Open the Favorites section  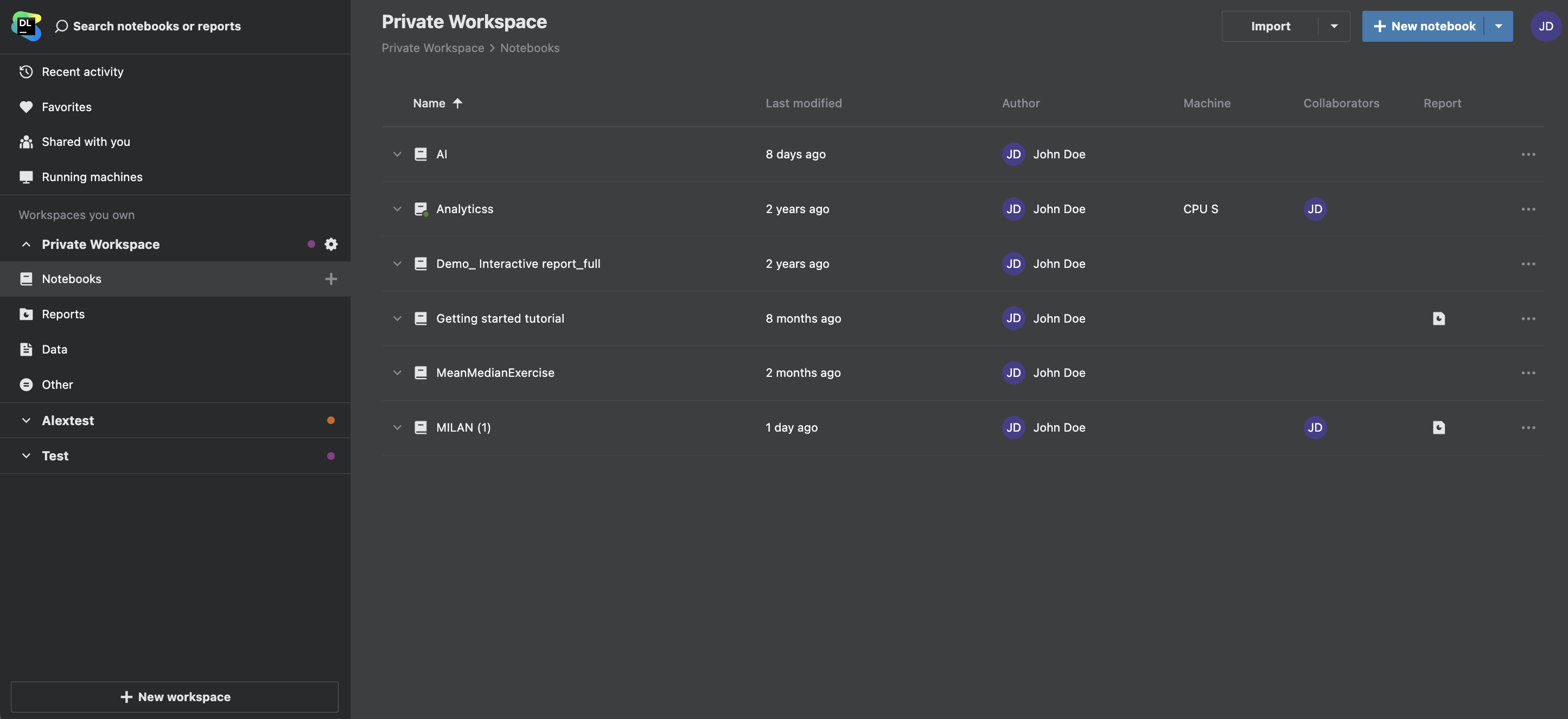pos(67,106)
